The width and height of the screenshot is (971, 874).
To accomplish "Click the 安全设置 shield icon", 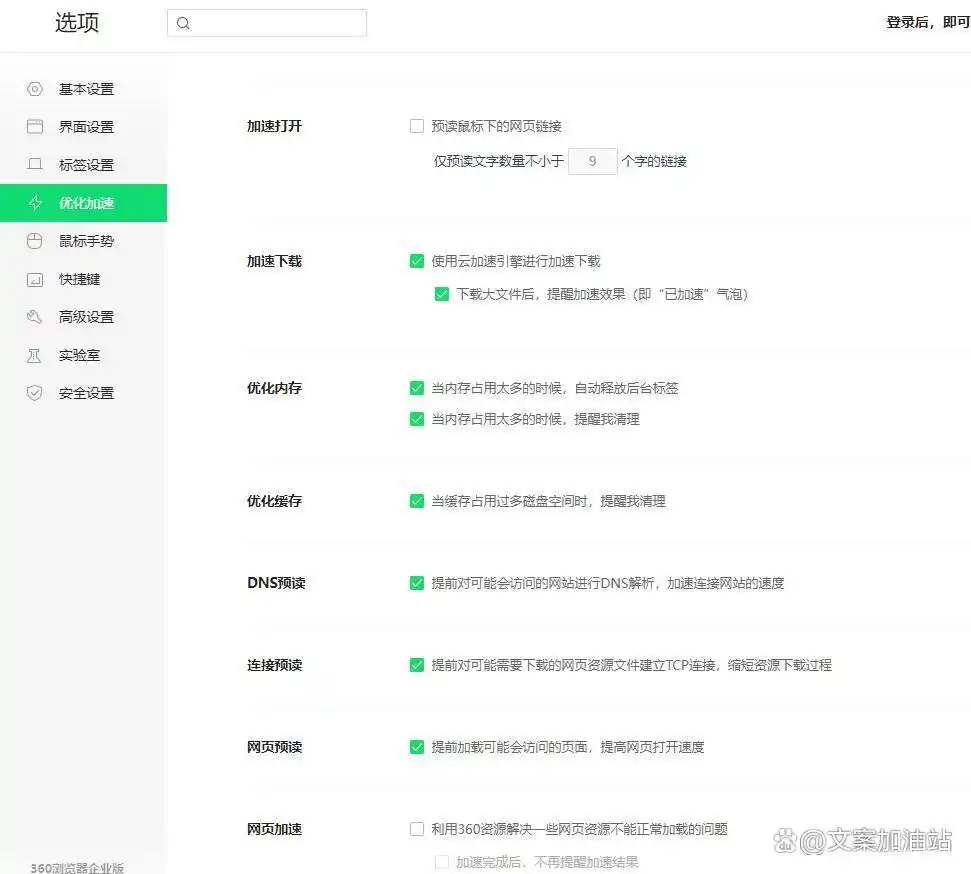I will tap(35, 393).
